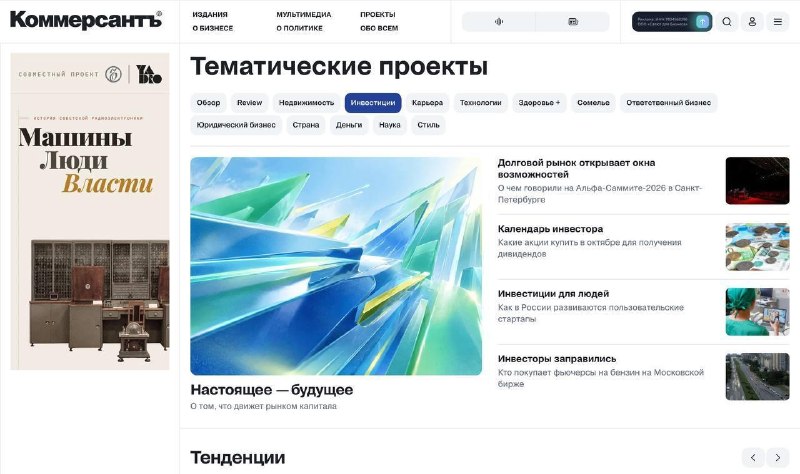
Task: Open the hamburger menu icon
Action: [x=778, y=21]
